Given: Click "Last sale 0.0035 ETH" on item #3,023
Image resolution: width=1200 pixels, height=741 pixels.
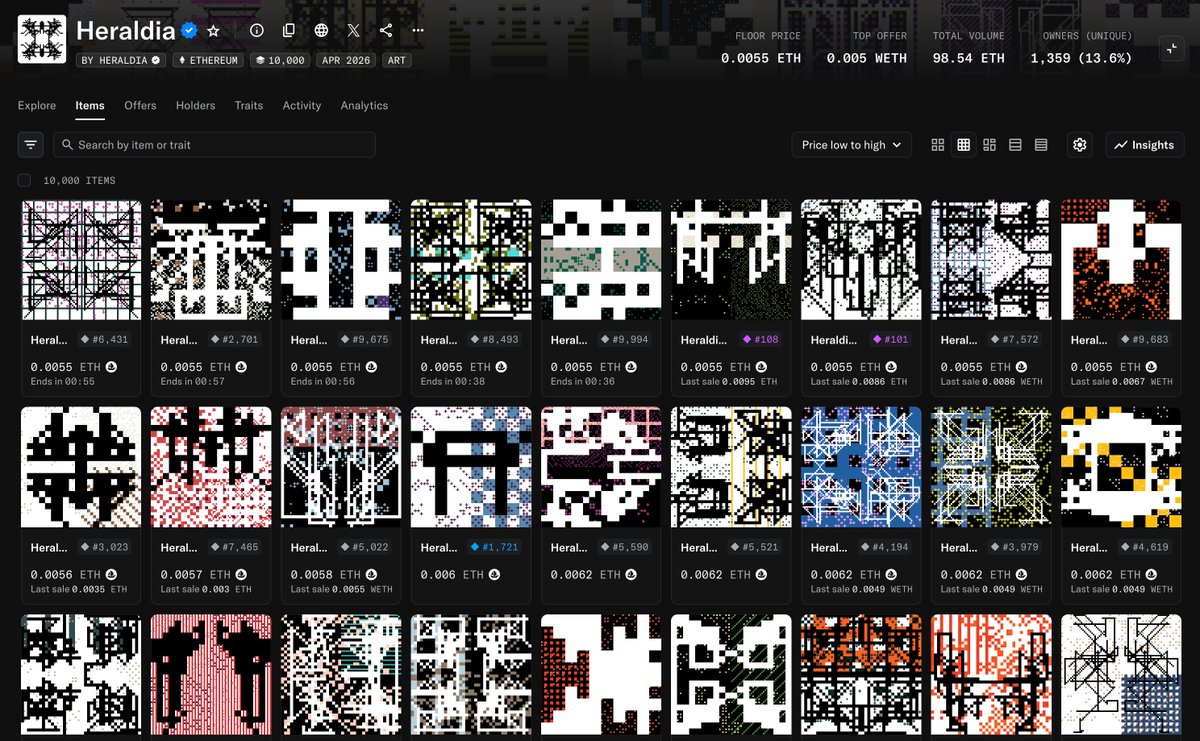Looking at the screenshot, I should (79, 590).
